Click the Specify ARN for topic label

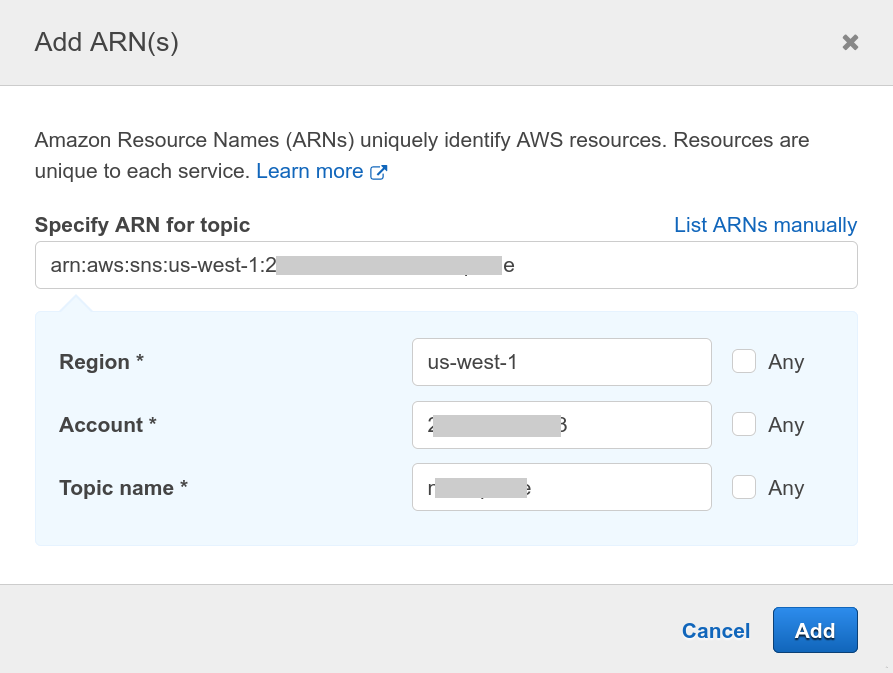[142, 225]
